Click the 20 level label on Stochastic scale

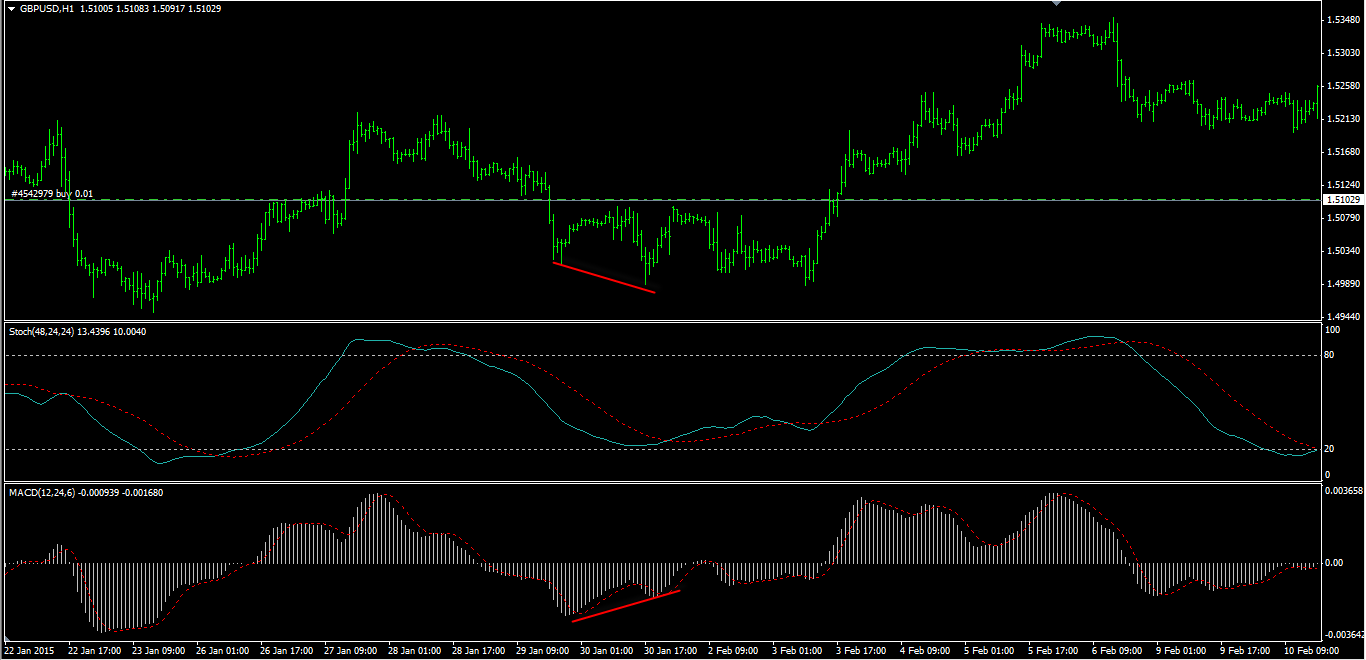click(1331, 449)
